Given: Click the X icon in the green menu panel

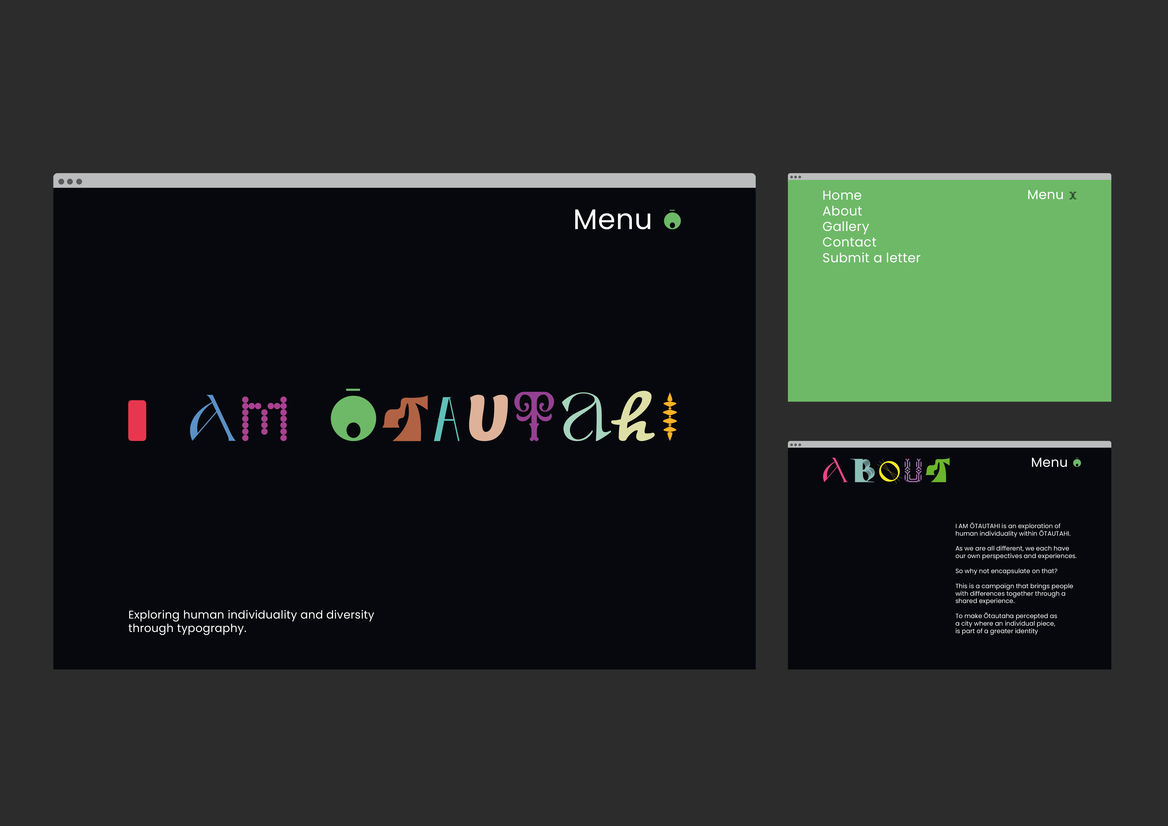Looking at the screenshot, I should pyautogui.click(x=1073, y=196).
